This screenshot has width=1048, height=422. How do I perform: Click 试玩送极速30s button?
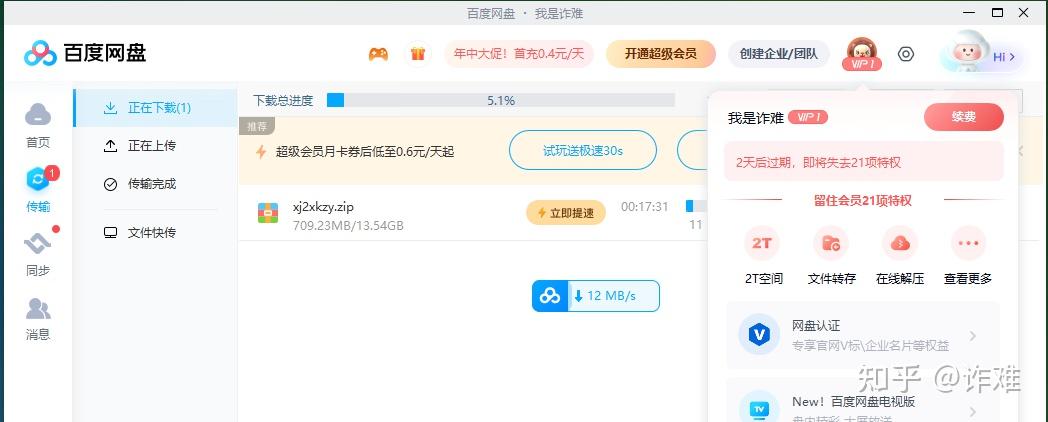583,150
